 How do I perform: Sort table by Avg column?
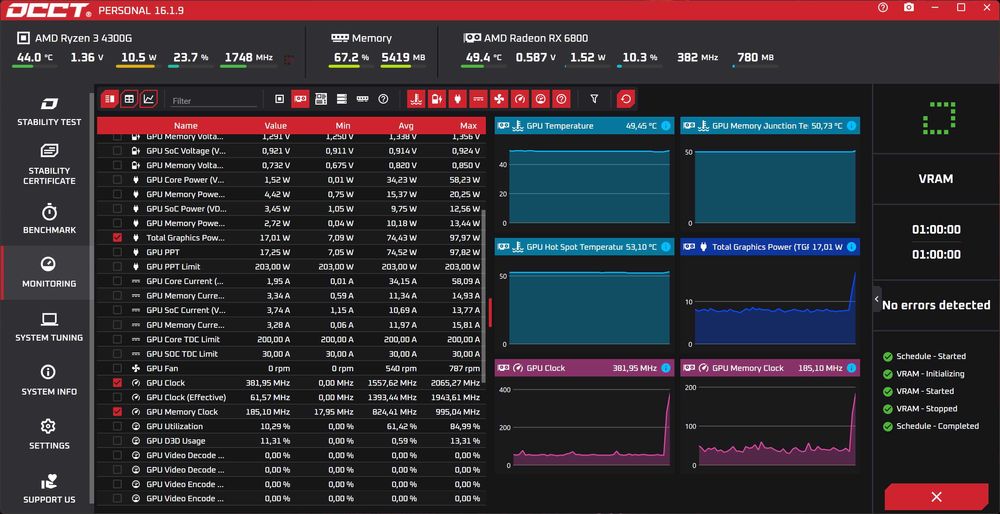406,126
